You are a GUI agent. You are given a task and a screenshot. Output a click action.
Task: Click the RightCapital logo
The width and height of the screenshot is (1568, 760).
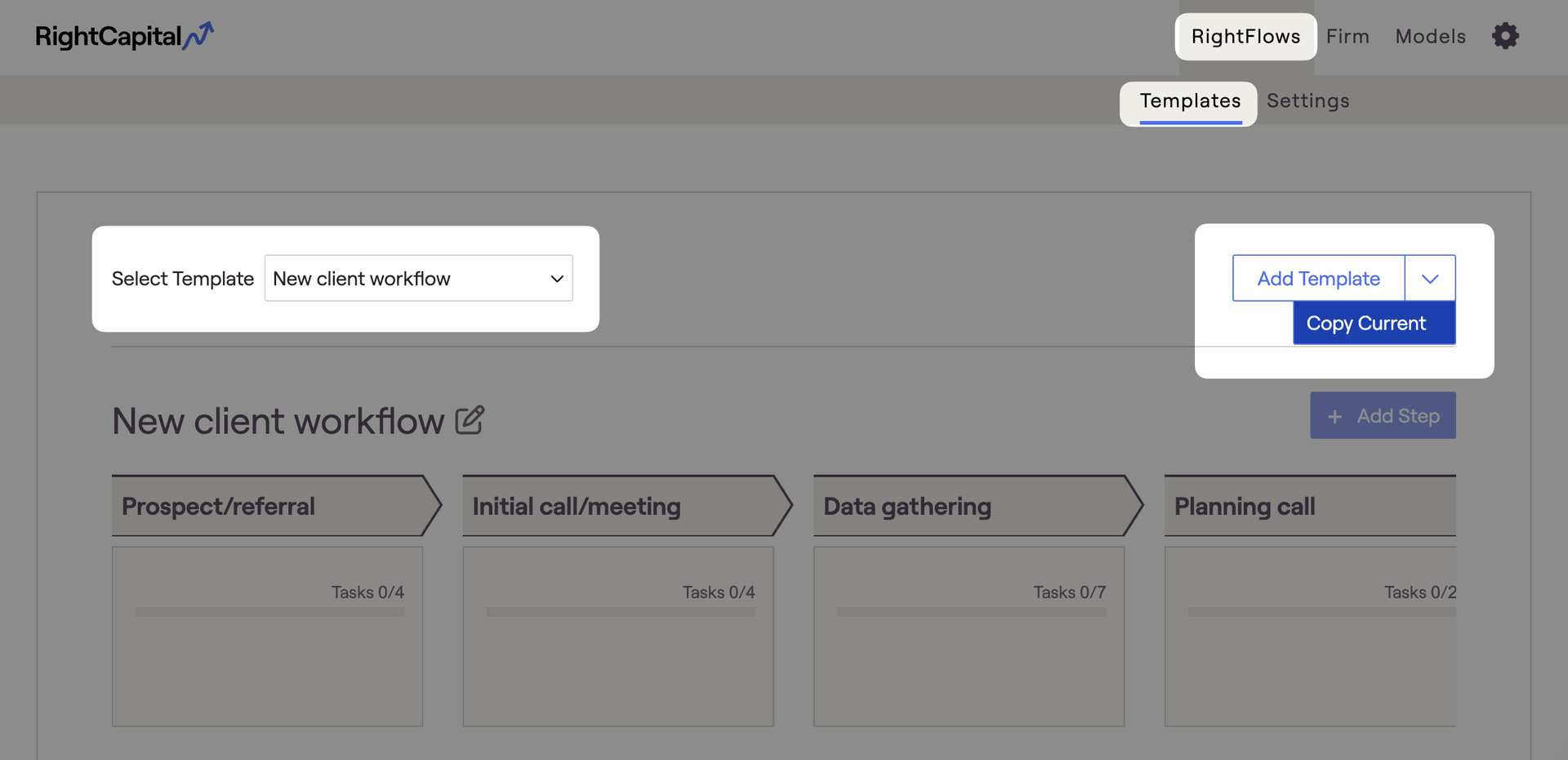click(x=124, y=36)
